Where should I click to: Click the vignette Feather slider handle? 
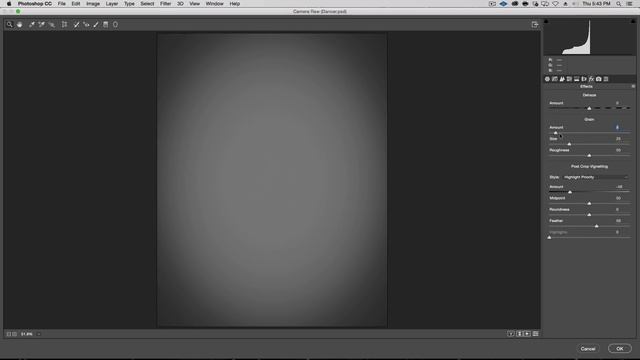[596, 226]
